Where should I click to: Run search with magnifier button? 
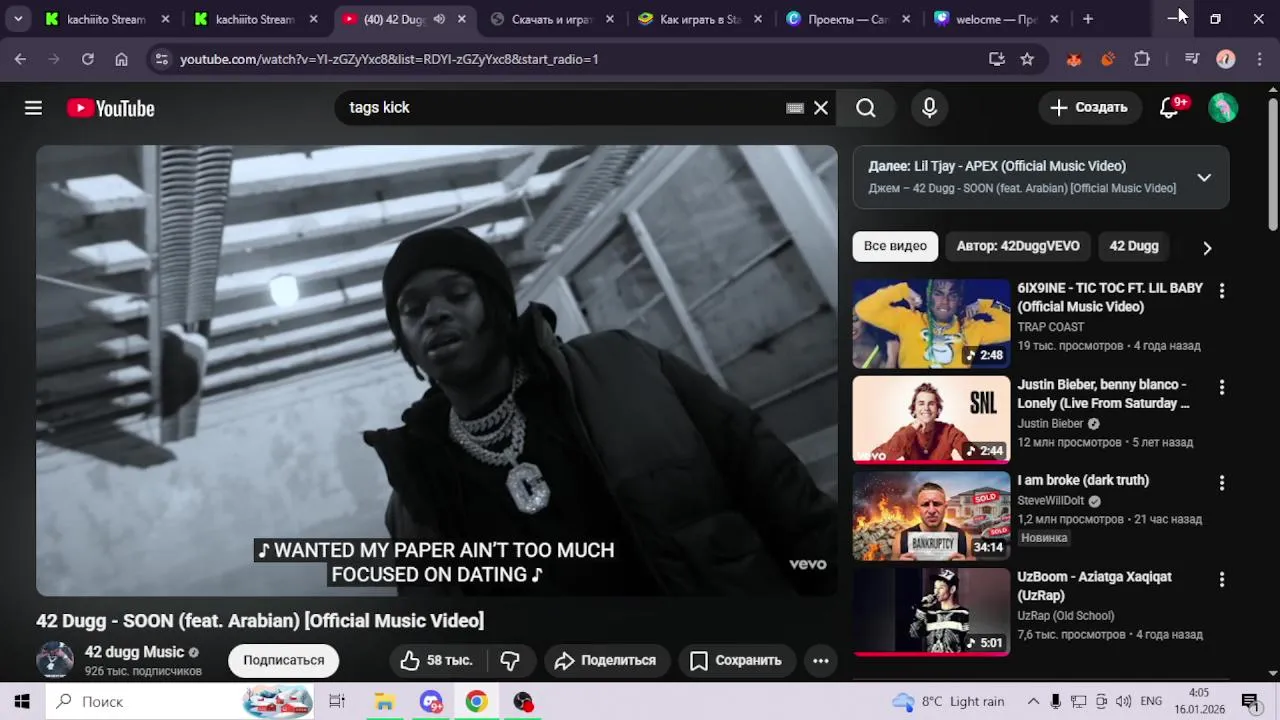point(866,108)
